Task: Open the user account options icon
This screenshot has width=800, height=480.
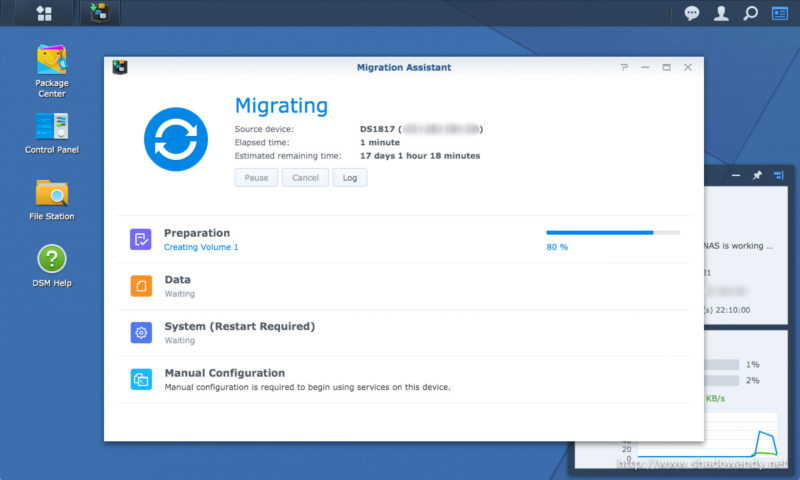Action: coord(721,13)
